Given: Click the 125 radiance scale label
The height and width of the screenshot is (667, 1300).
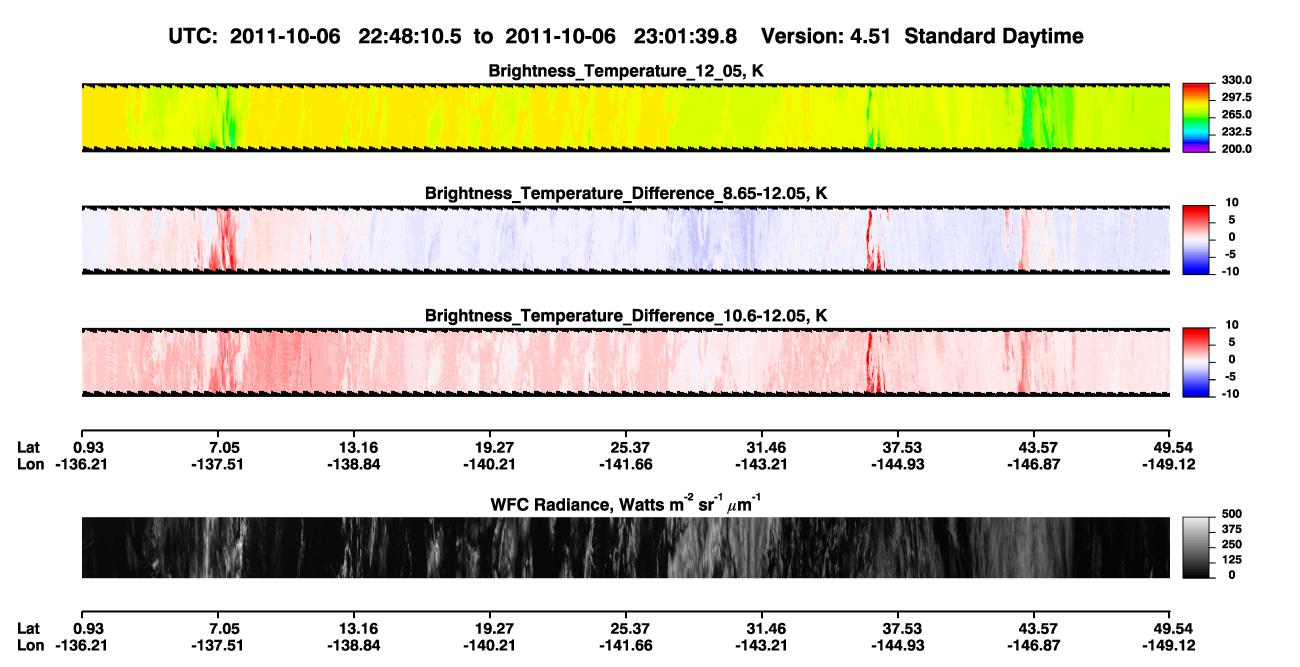Looking at the screenshot, I should click(1230, 560).
